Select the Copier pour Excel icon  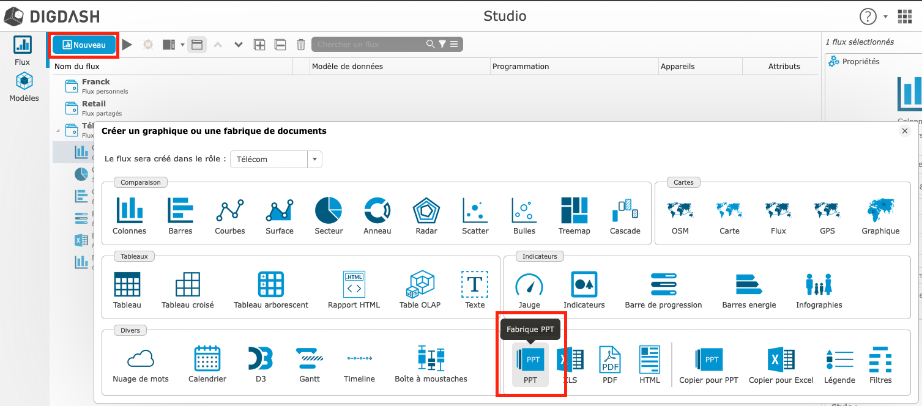click(x=781, y=359)
